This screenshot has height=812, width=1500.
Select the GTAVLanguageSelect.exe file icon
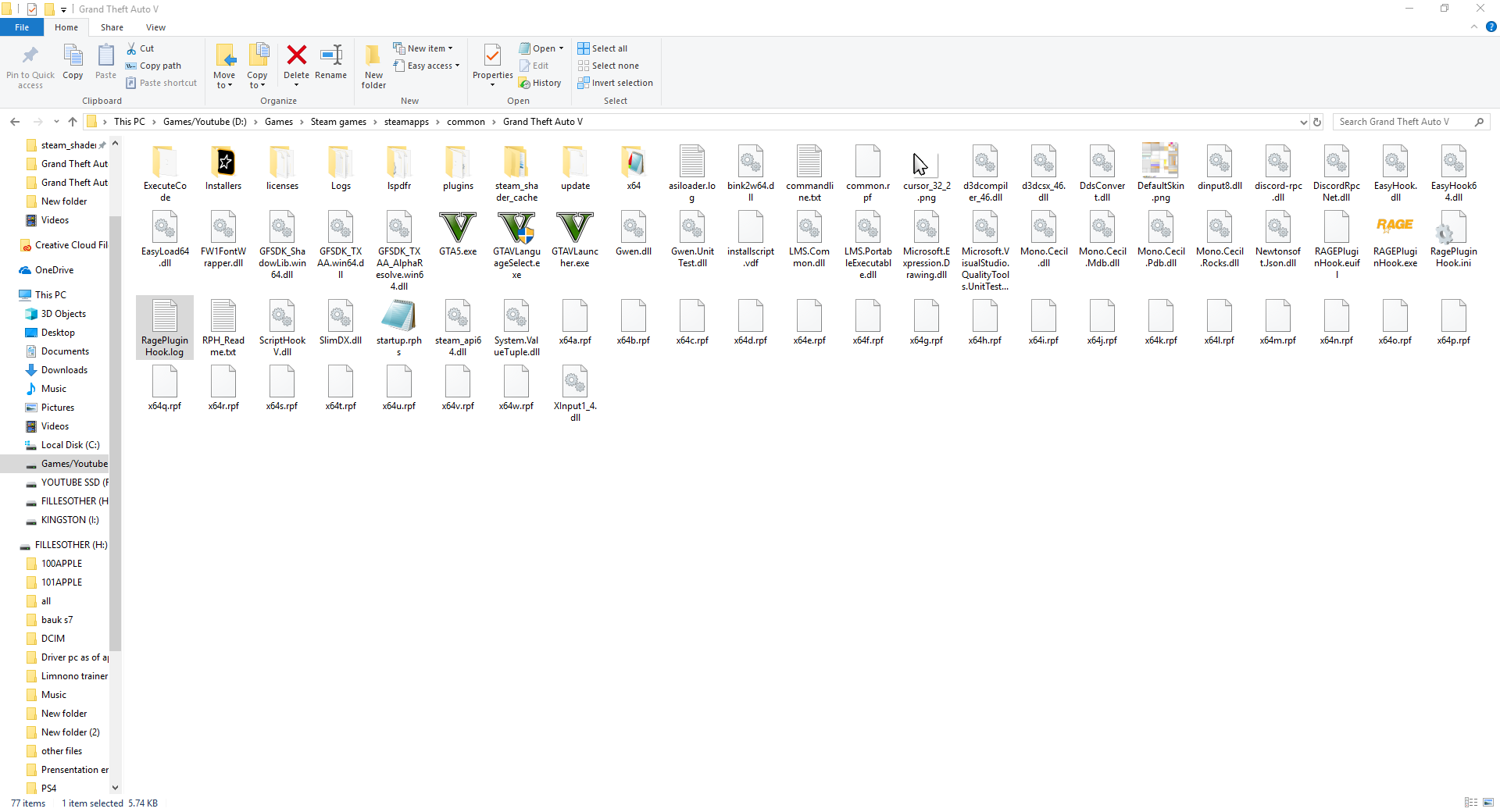[516, 227]
